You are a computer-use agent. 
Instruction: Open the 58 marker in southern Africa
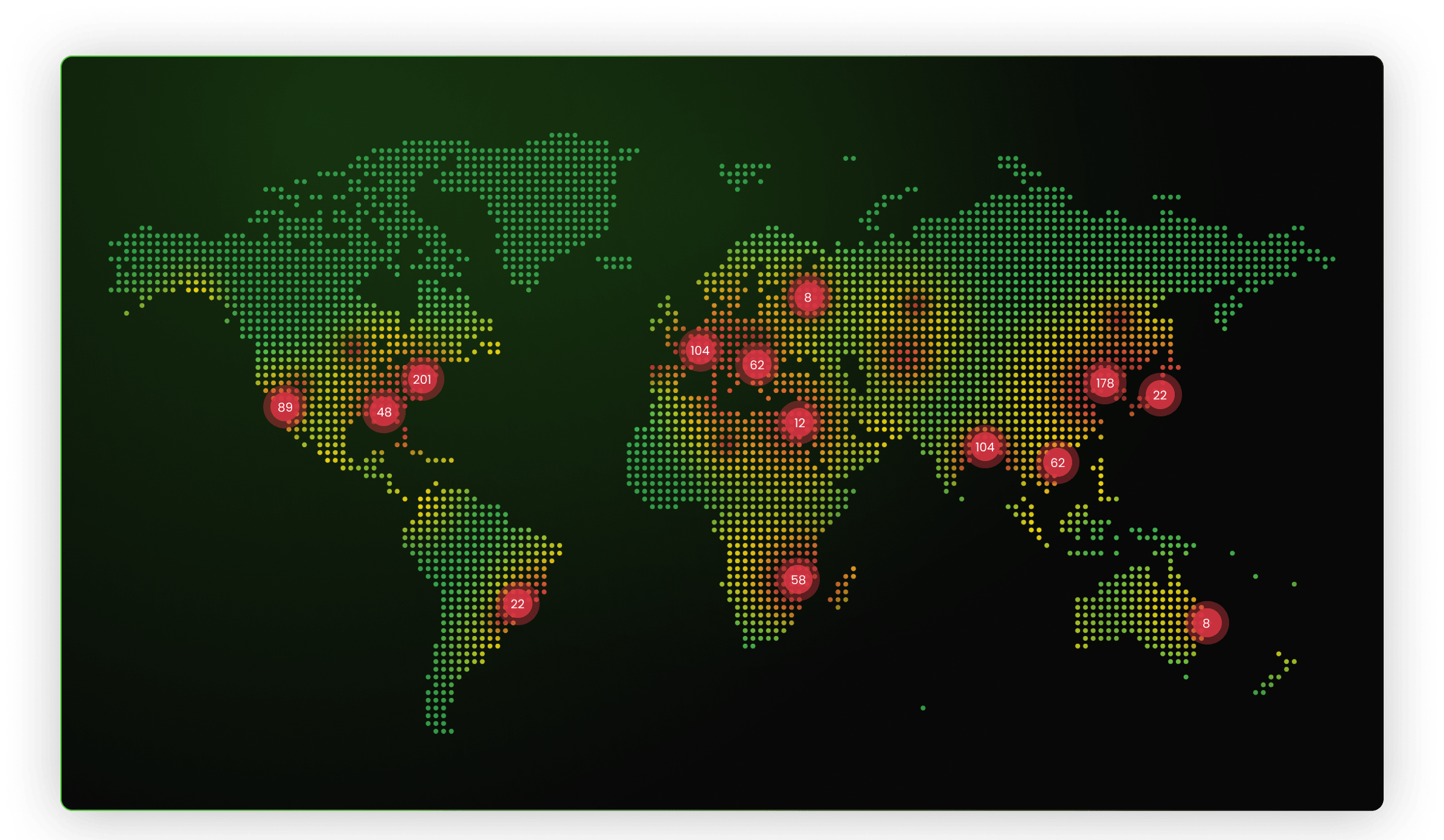tap(798, 580)
